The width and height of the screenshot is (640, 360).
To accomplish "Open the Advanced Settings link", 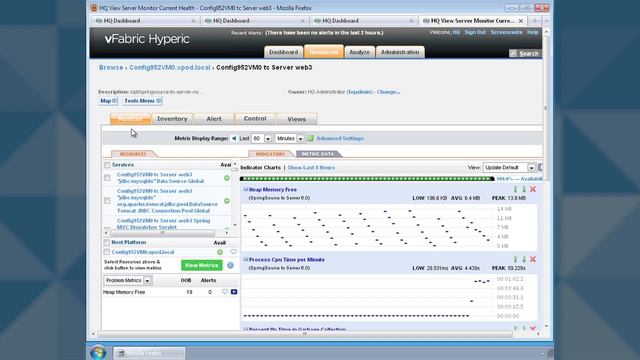I will 340,138.
